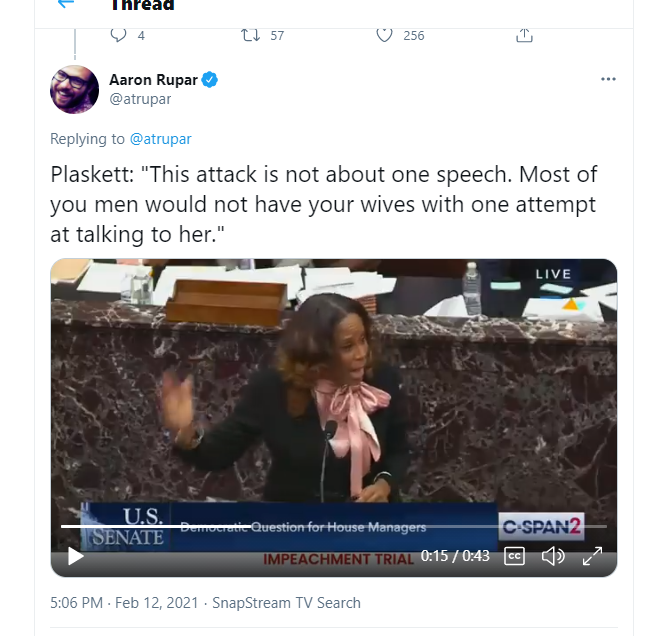Open the three-dot more options menu
This screenshot has width=657, height=636.
click(x=608, y=80)
